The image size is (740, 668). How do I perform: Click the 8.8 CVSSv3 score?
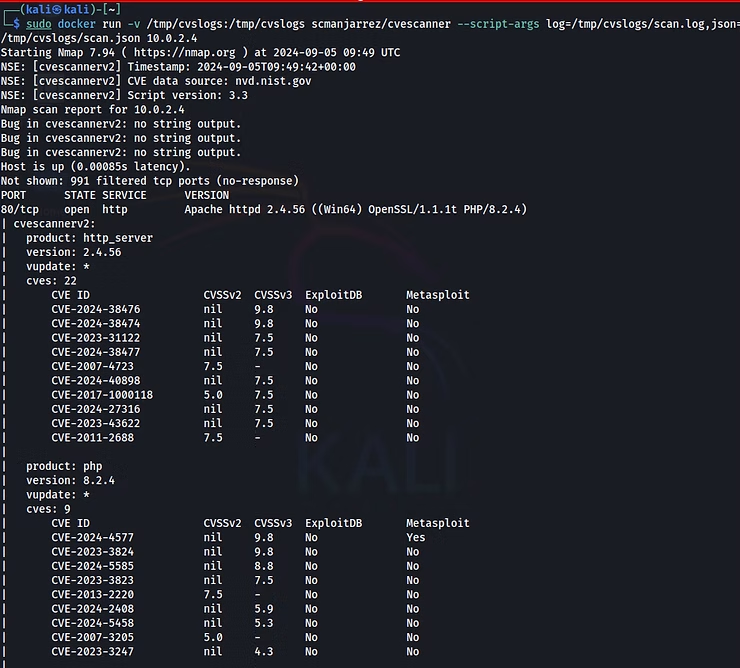point(264,566)
